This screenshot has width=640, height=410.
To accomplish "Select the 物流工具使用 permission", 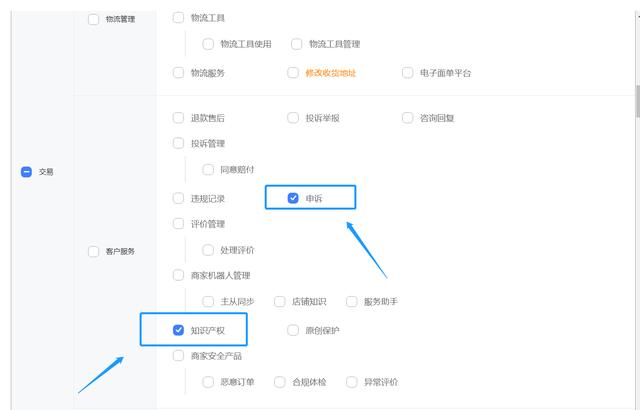I will [x=208, y=44].
